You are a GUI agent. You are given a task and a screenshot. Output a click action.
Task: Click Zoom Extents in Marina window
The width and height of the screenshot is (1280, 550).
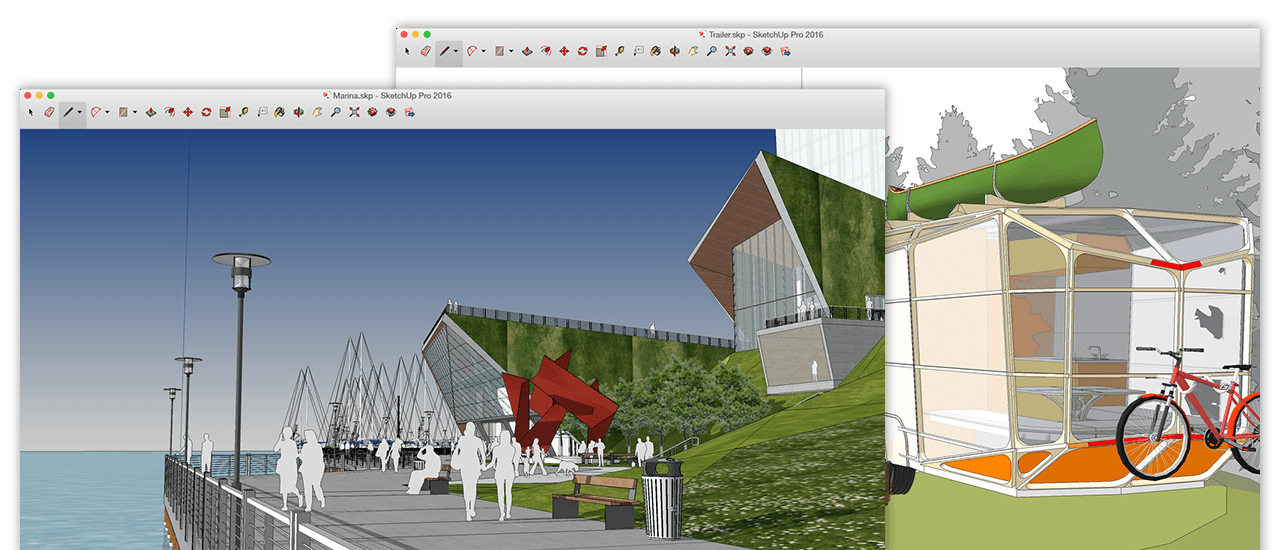pos(354,112)
